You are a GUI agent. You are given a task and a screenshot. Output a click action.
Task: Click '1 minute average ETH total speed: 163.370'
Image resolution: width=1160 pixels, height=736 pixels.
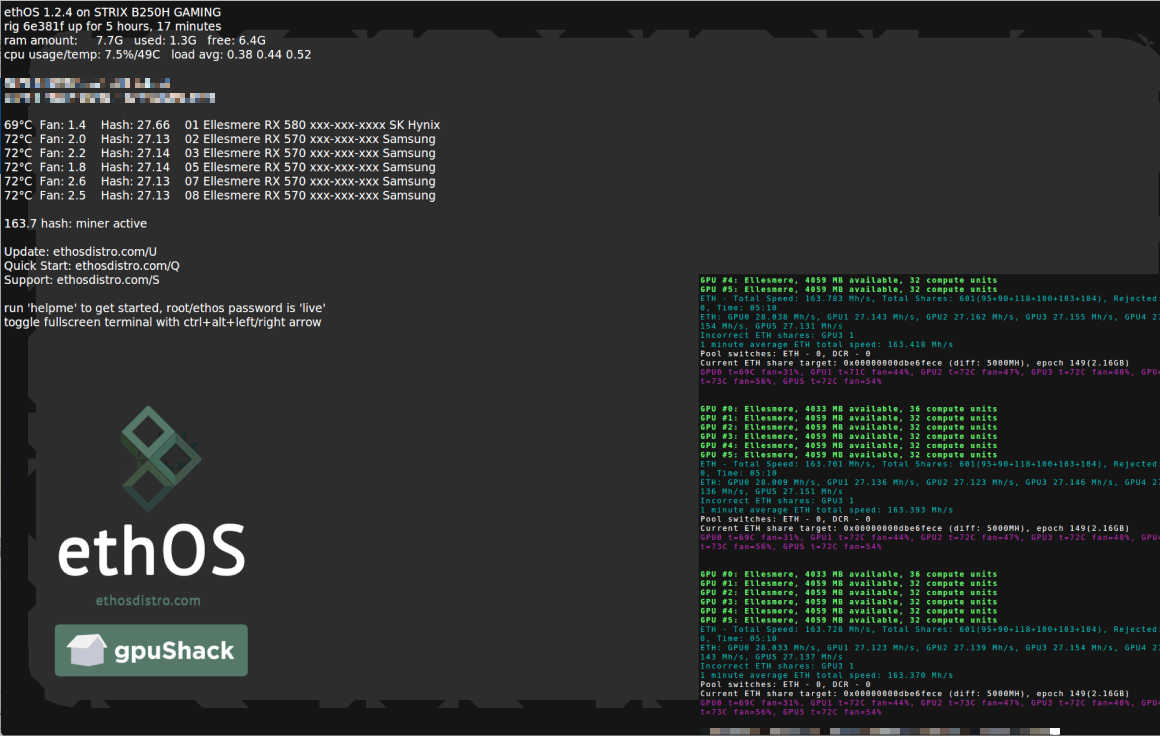(826, 675)
